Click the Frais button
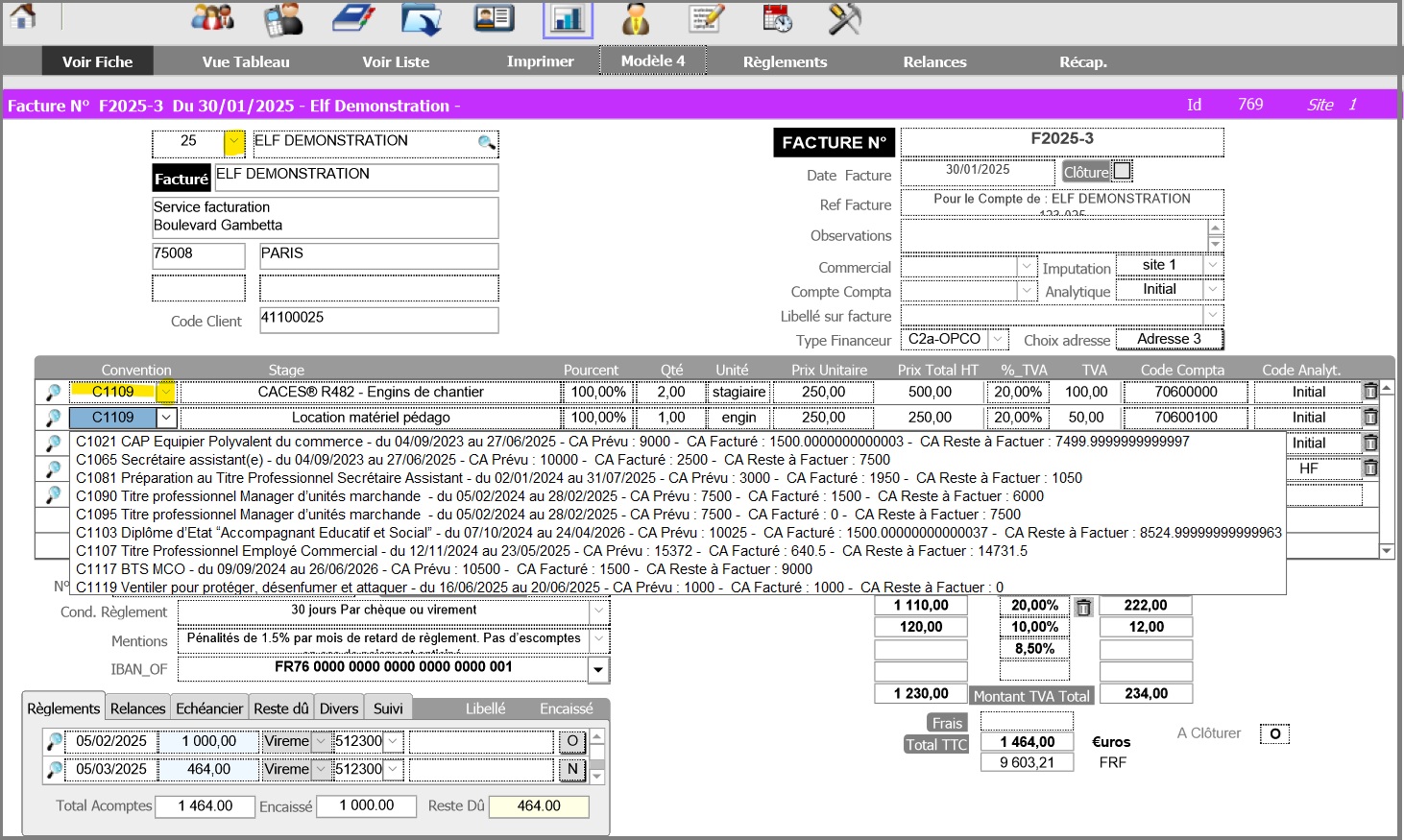1404x840 pixels. [947, 723]
